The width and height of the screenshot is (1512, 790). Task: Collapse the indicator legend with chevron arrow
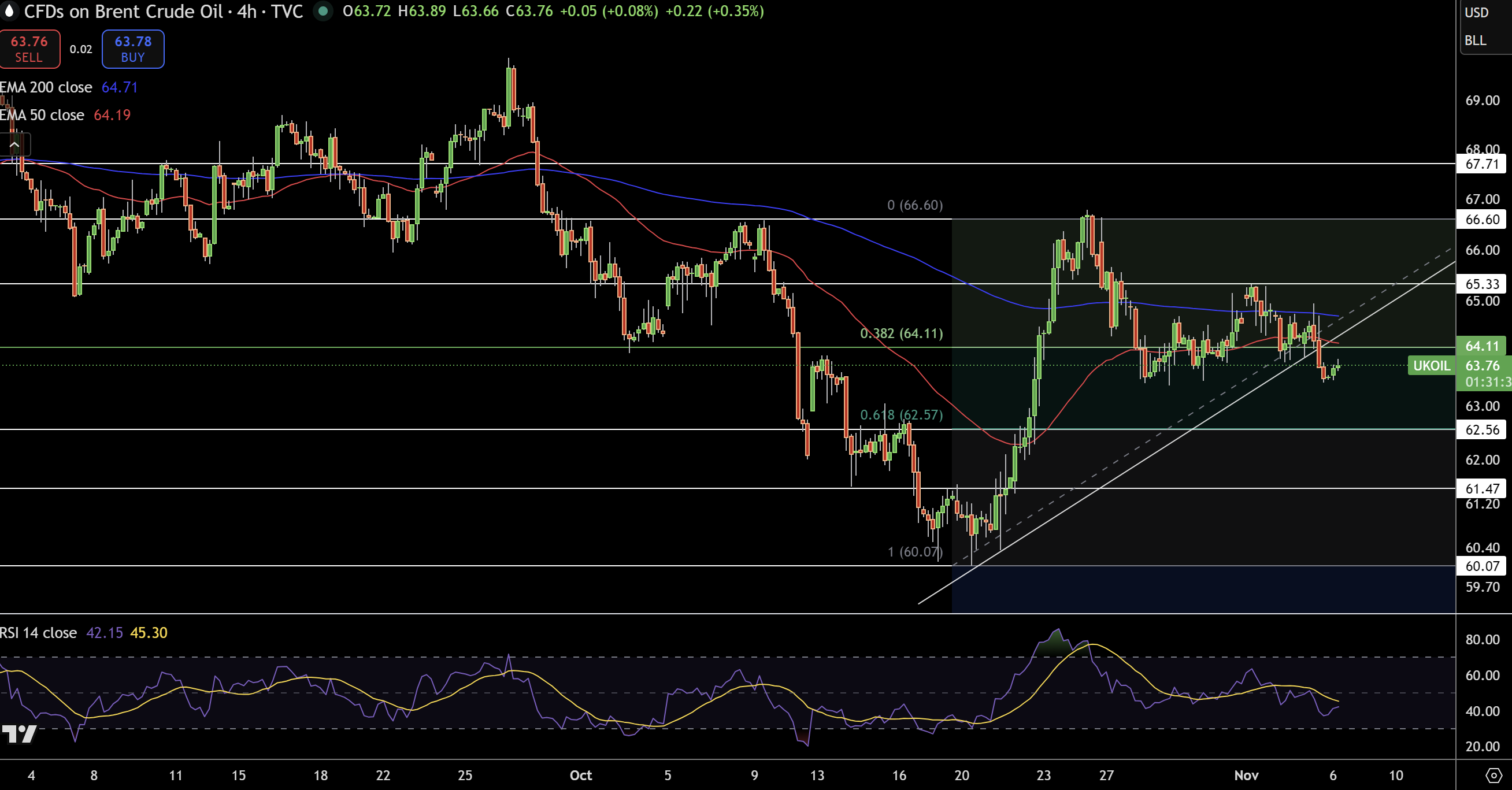point(14,144)
